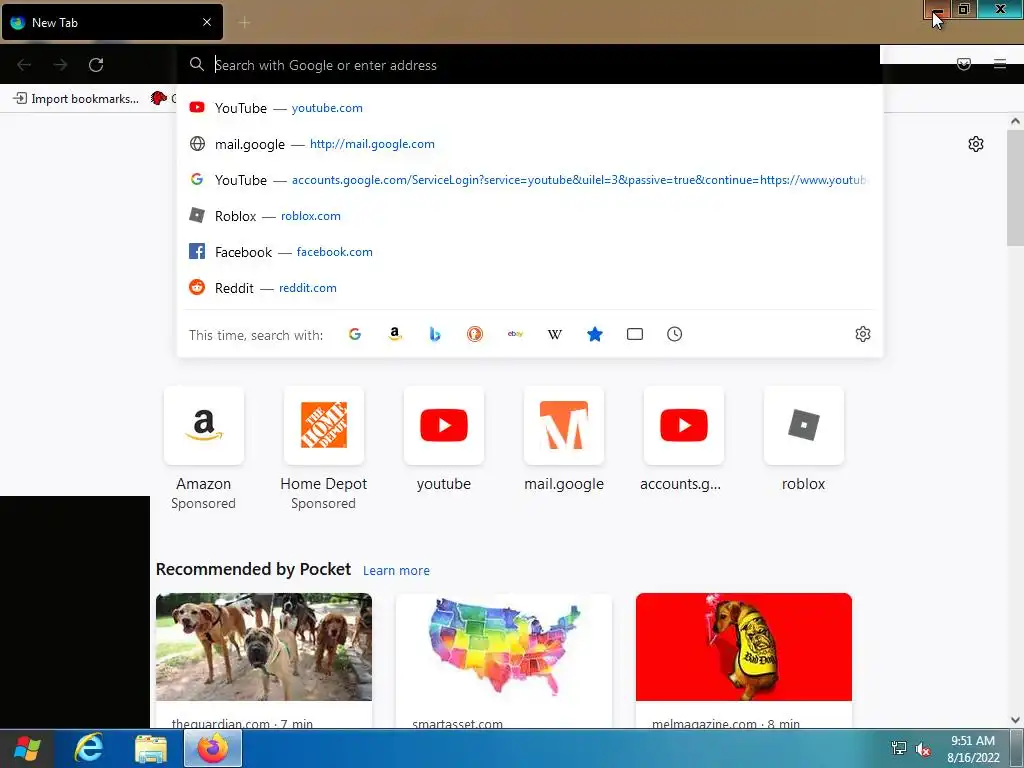1024x768 pixels.
Task: Open the Pocket save icon in toolbar
Action: 963,64
